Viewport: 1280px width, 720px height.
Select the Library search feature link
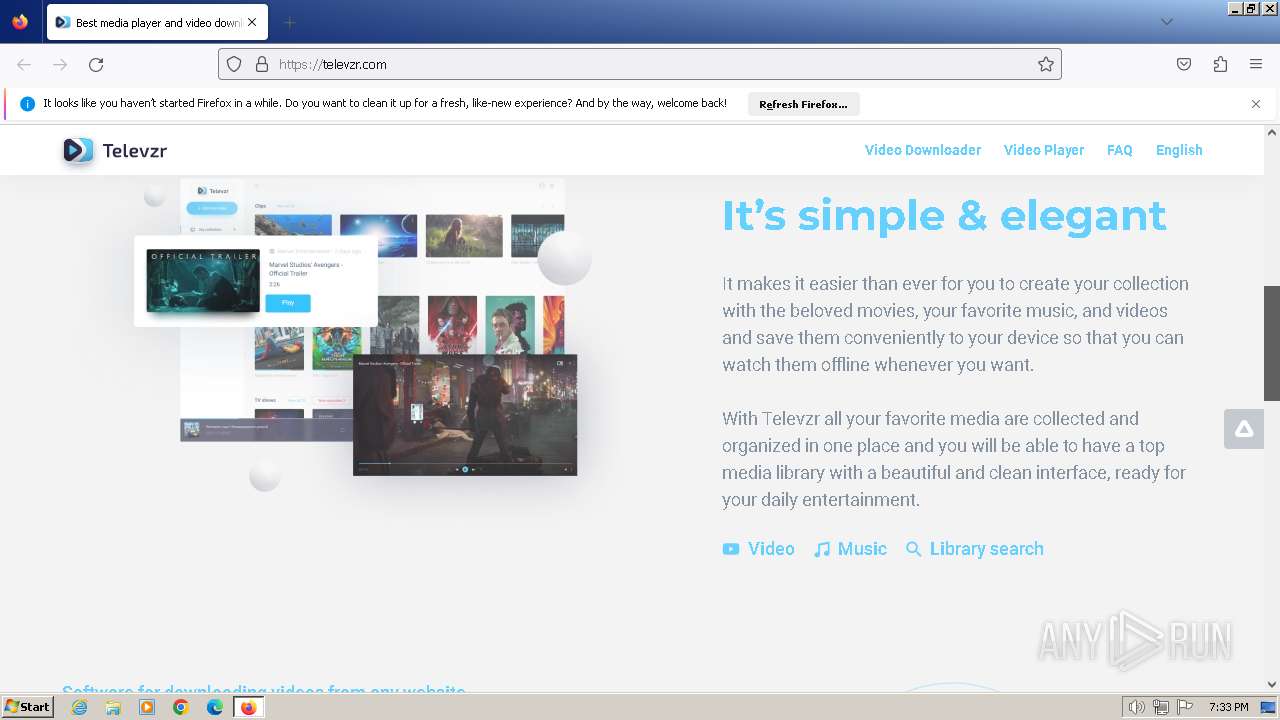click(x=975, y=549)
